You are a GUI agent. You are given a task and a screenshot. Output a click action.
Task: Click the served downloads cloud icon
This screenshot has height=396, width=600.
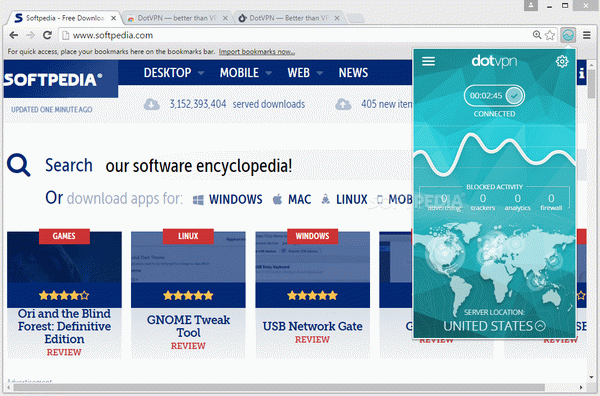click(152, 104)
